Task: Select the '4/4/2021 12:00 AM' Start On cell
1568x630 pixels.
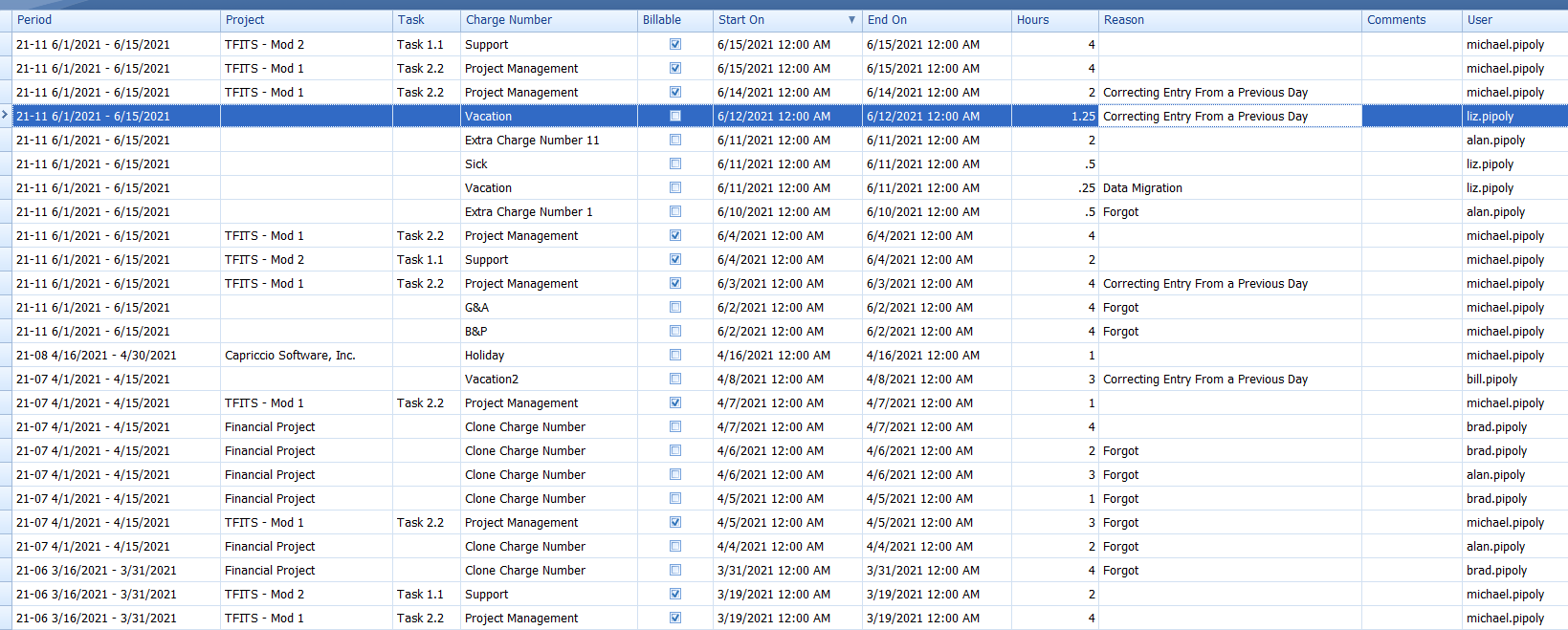Action: (x=788, y=546)
